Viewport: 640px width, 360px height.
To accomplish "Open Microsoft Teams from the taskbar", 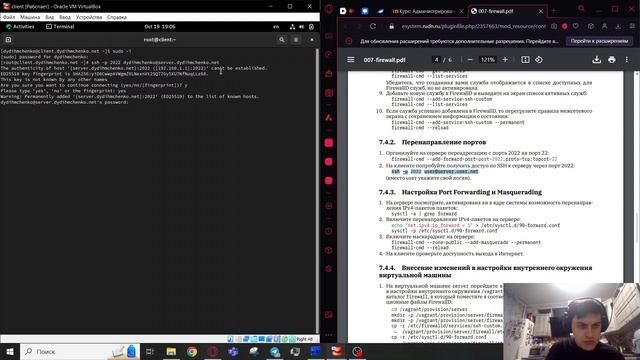I will 233,351.
